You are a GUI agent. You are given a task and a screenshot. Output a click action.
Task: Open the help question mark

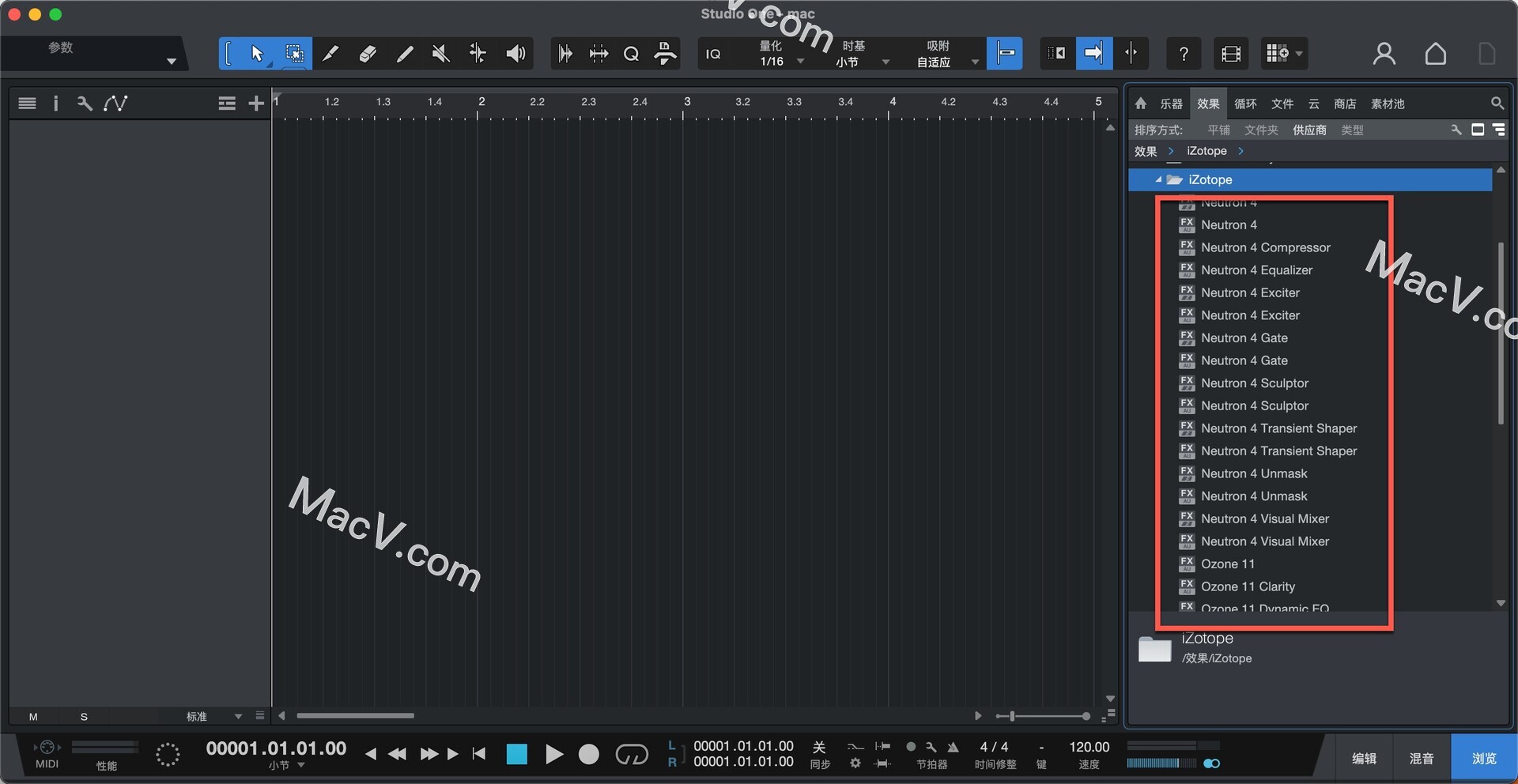click(1184, 54)
